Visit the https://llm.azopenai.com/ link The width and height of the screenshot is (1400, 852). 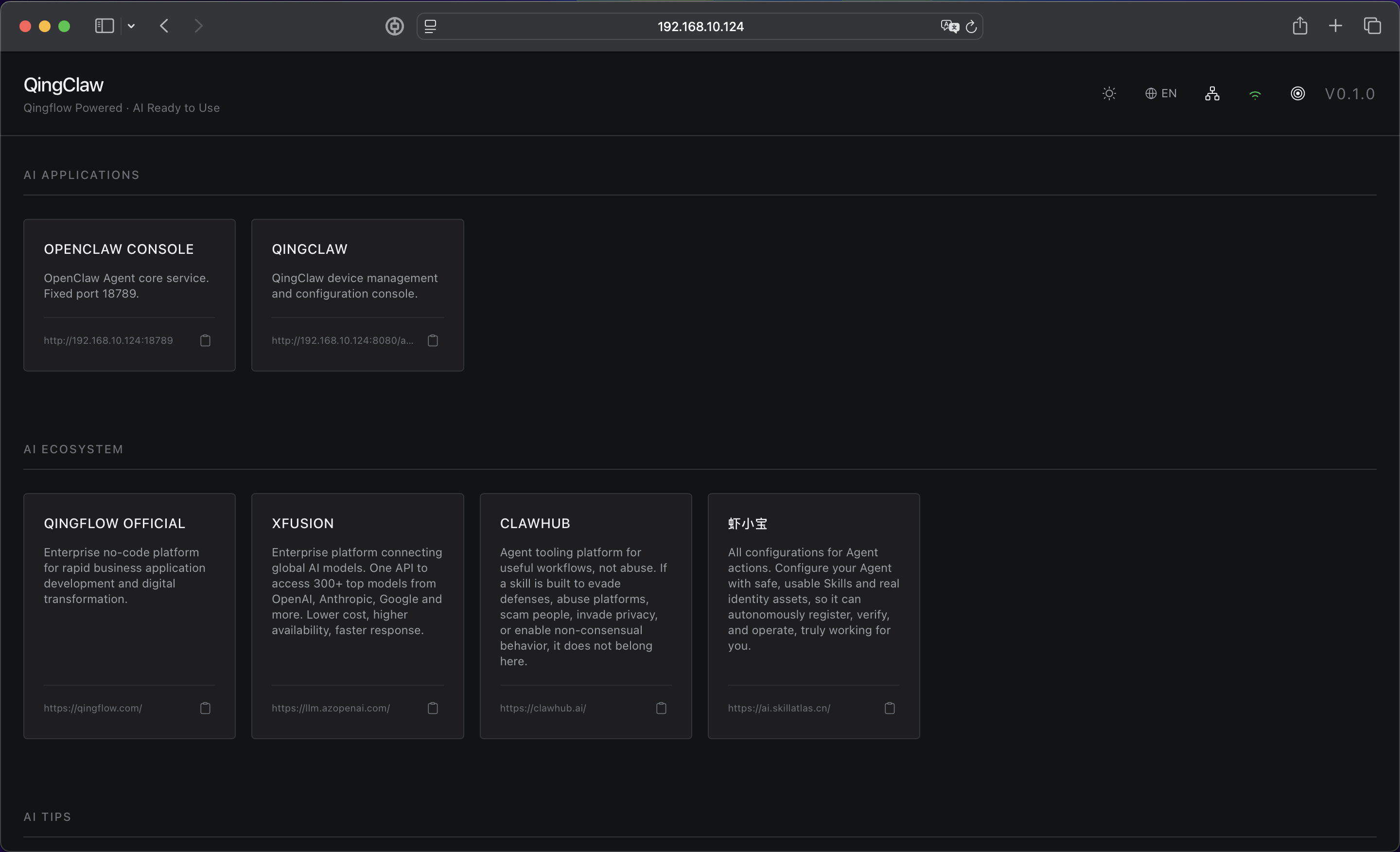331,708
